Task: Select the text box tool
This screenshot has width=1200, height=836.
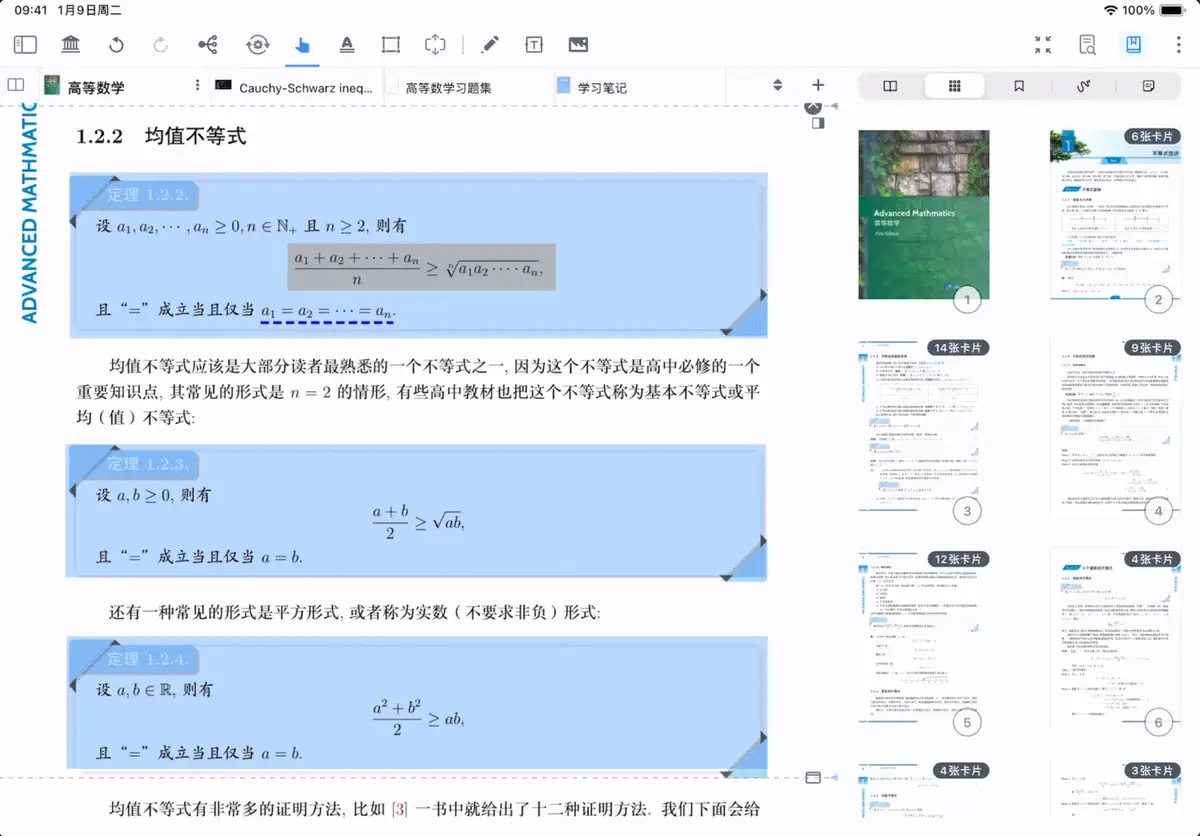Action: pos(534,44)
